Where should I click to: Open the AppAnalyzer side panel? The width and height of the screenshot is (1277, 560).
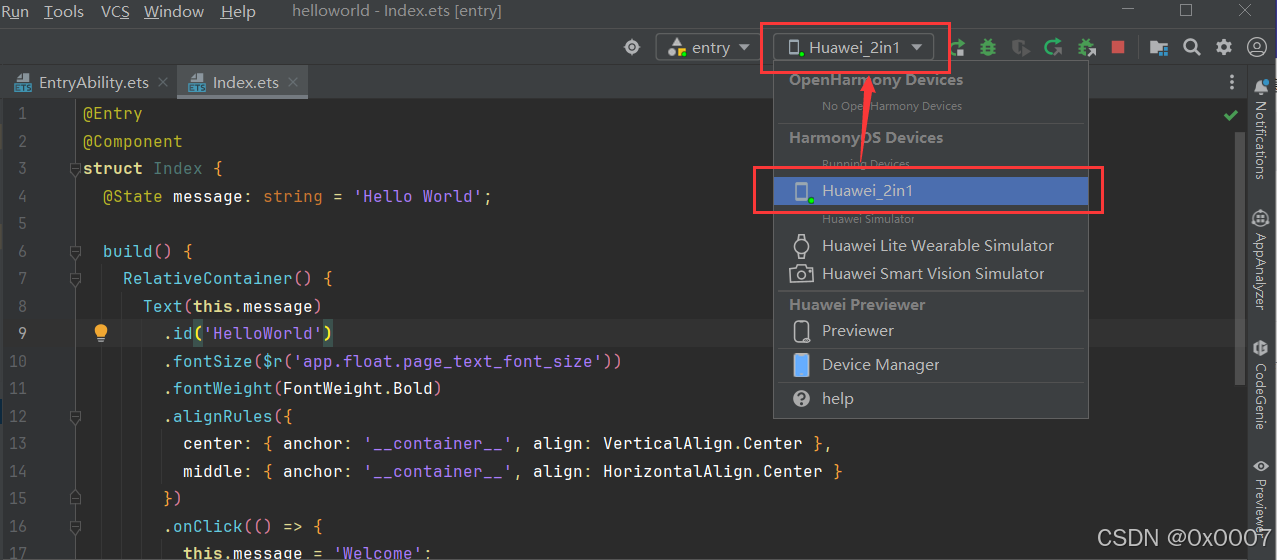coord(1261,258)
